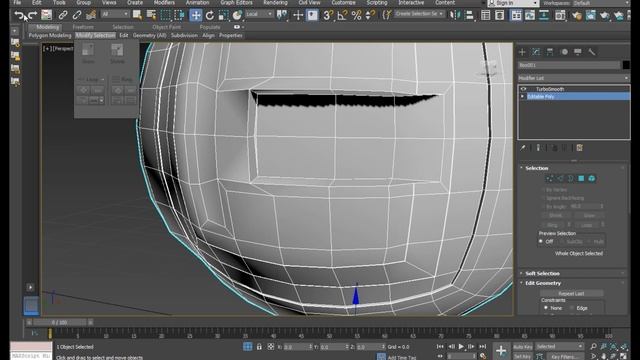Select the Unlink Selection tool
Screen dimensions: 640x360
point(77,16)
